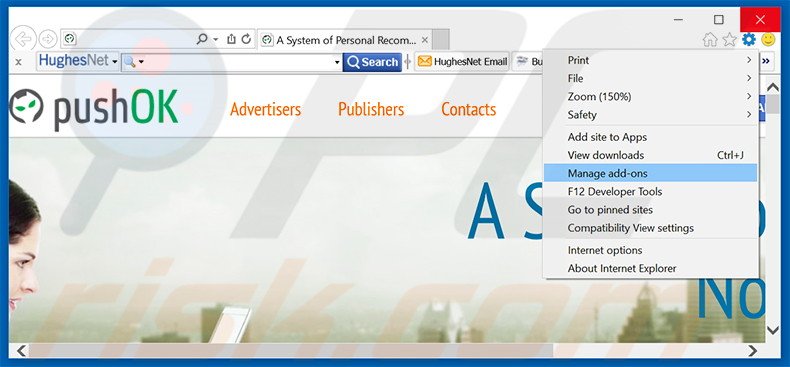Open the Publishers page link
790x367 pixels.
pos(371,109)
